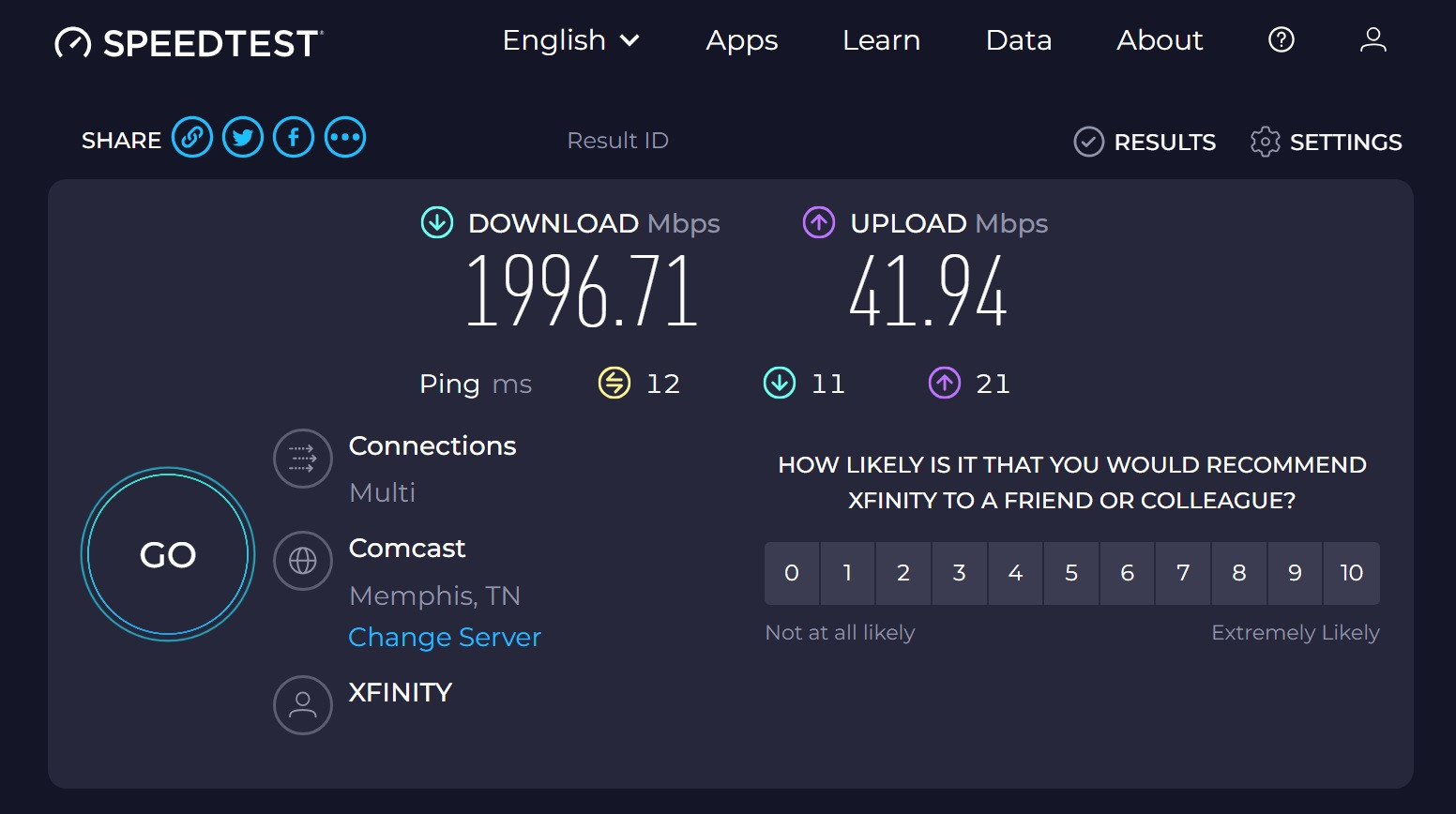Screen dimensions: 1456x814
Task: Click the Memphis, TN server location
Action: (x=434, y=595)
